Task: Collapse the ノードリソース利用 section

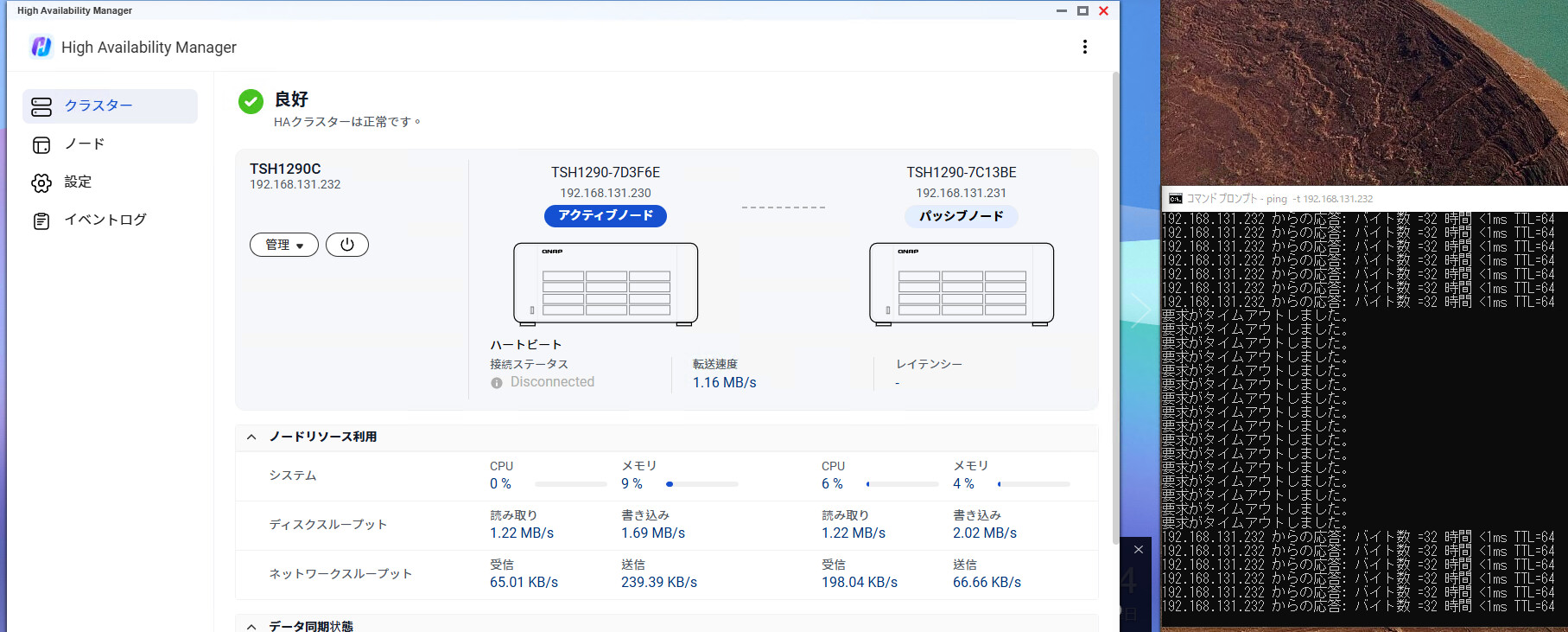Action: [x=251, y=437]
